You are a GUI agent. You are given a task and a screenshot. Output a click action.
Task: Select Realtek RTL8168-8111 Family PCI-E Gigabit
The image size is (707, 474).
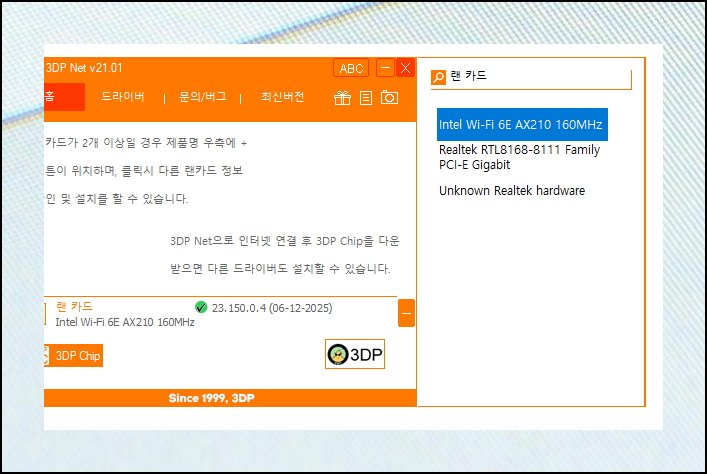pos(519,157)
